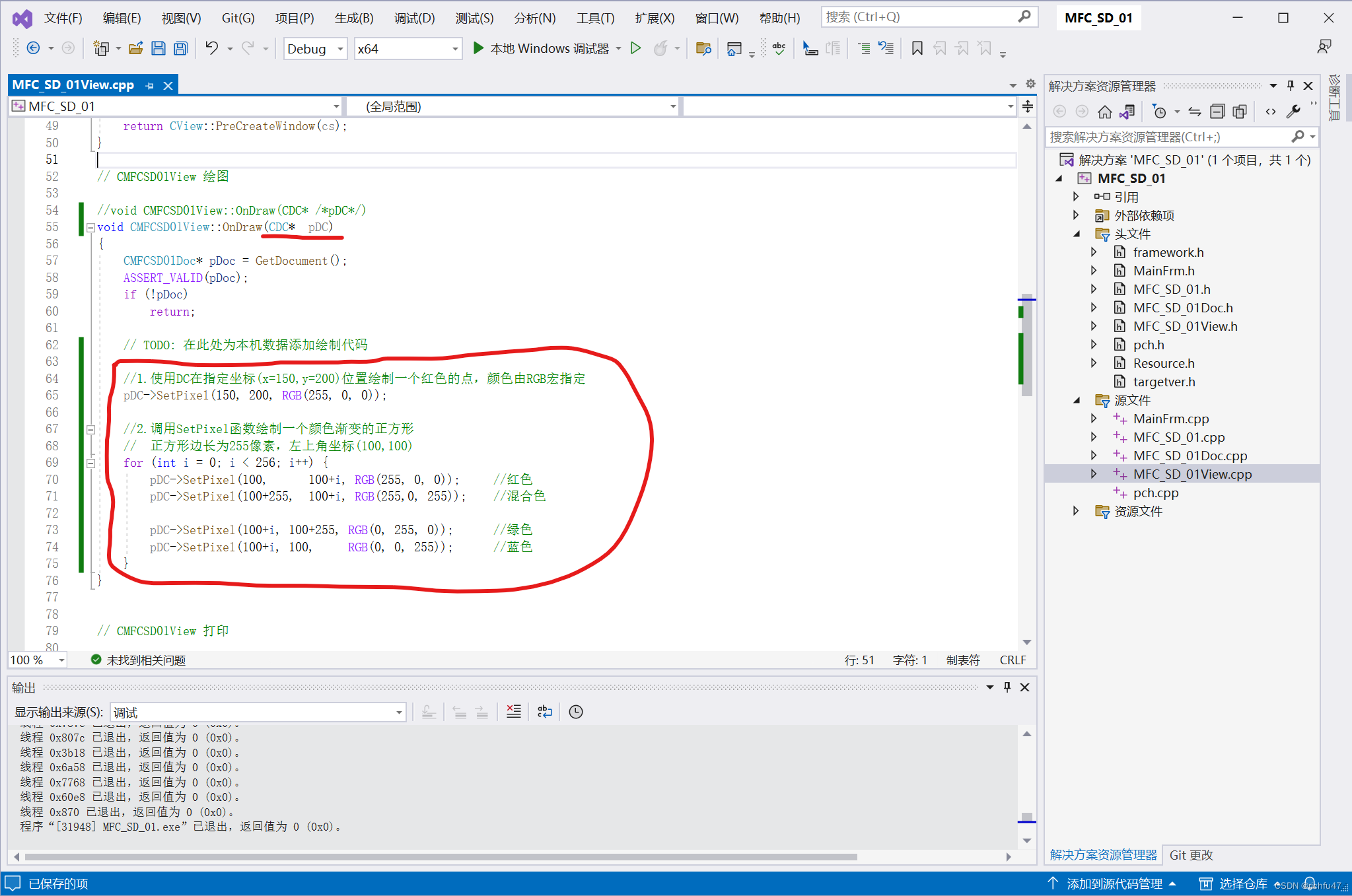Collapse the OnDraw function code block
Screen dimensions: 1352x896
tap(90, 228)
